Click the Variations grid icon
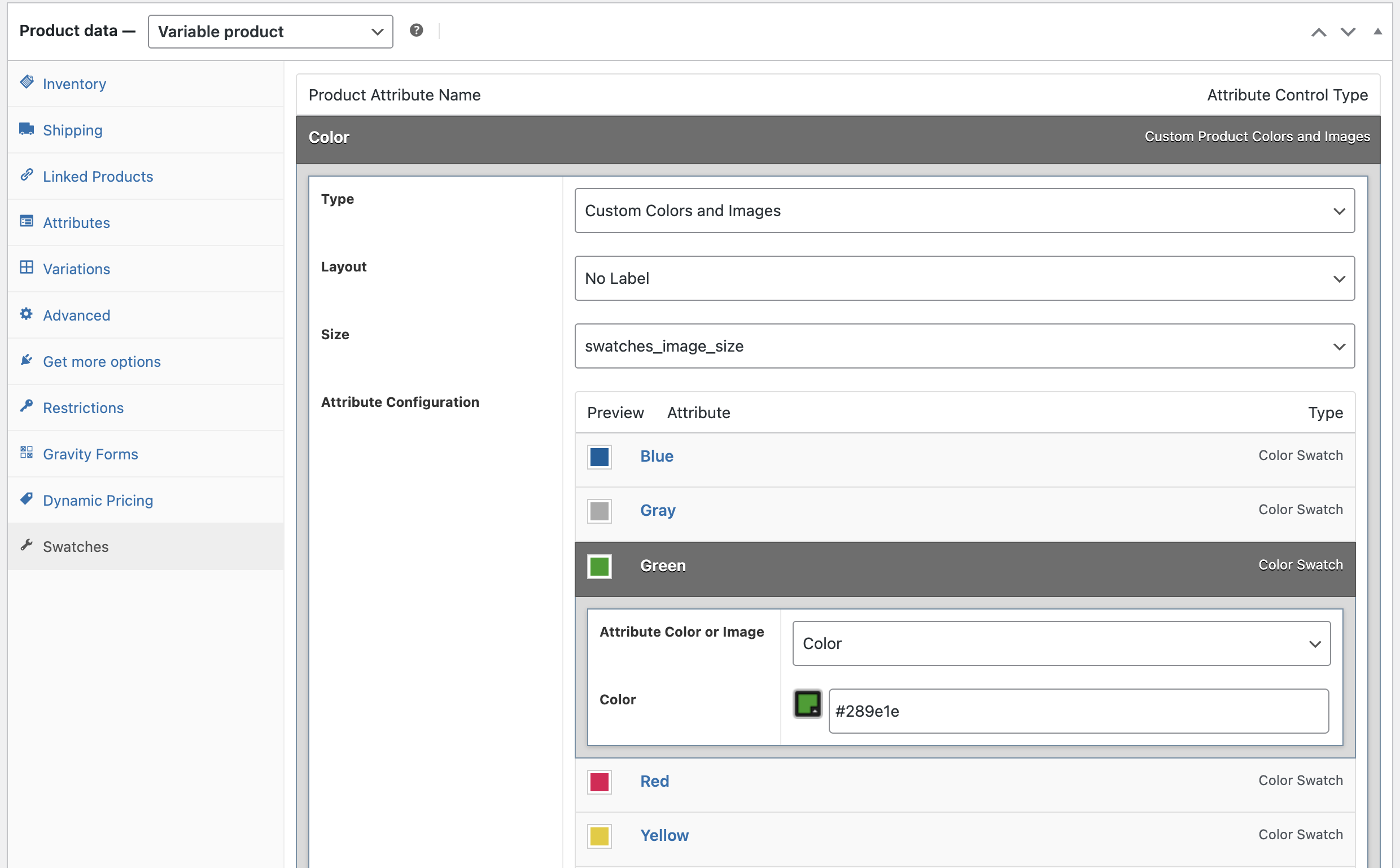The height and width of the screenshot is (868, 1400). pyautogui.click(x=27, y=268)
